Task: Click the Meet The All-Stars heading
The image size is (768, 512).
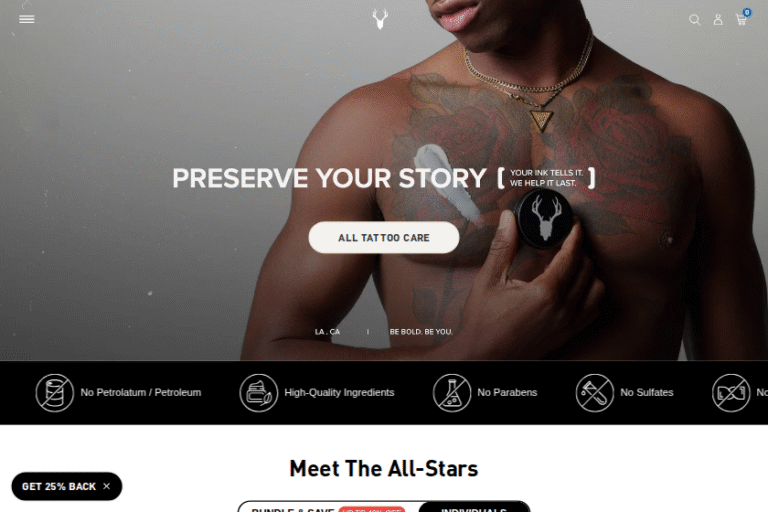Action: [x=384, y=468]
